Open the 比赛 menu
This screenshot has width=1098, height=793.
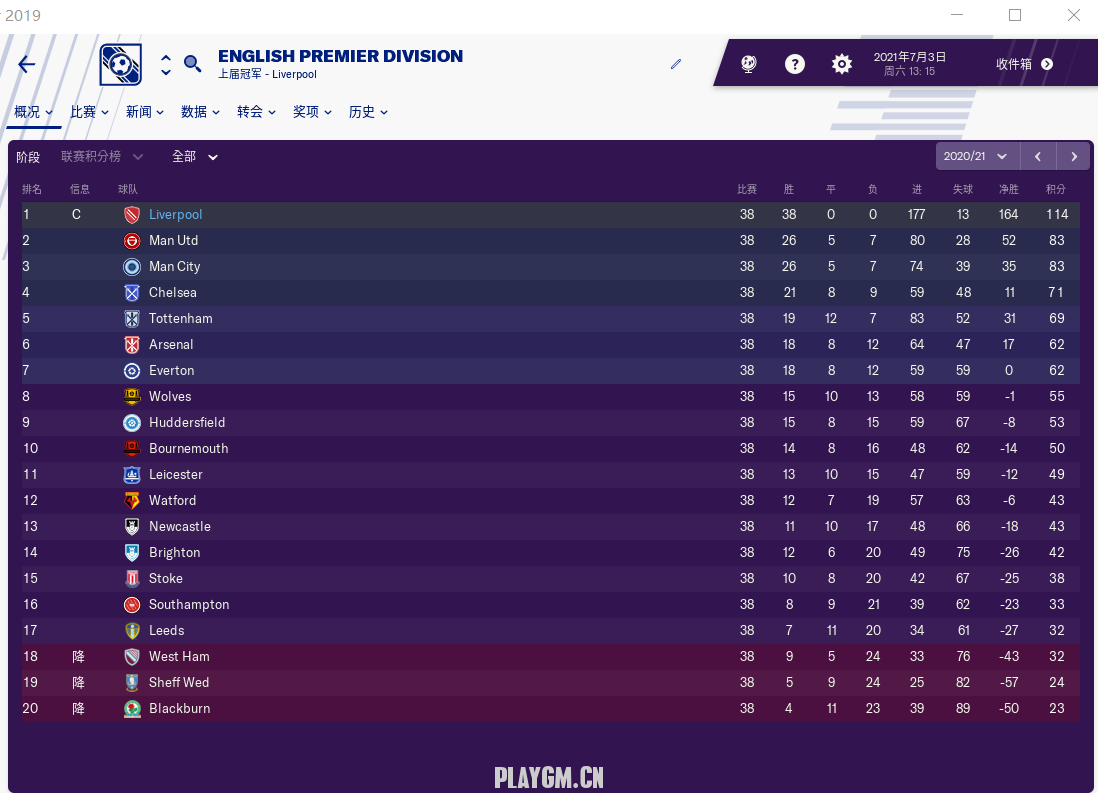(x=89, y=112)
